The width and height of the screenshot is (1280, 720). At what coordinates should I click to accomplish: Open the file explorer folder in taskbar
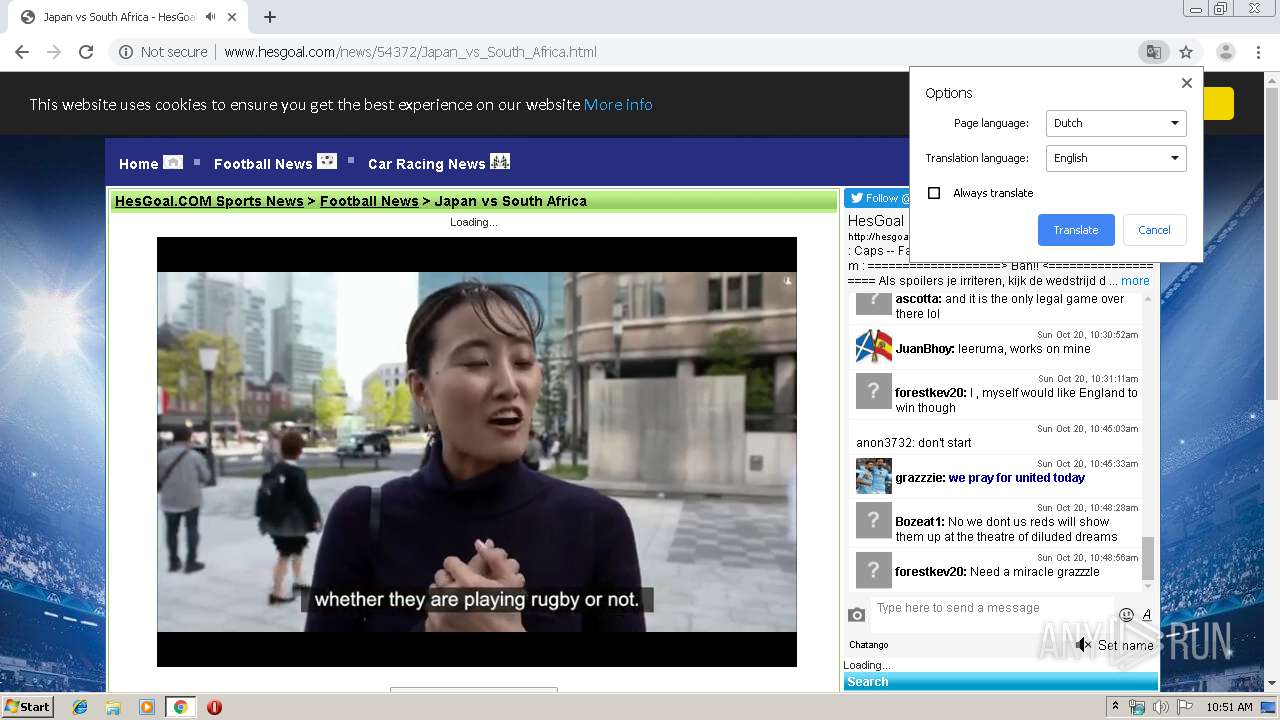pyautogui.click(x=113, y=707)
